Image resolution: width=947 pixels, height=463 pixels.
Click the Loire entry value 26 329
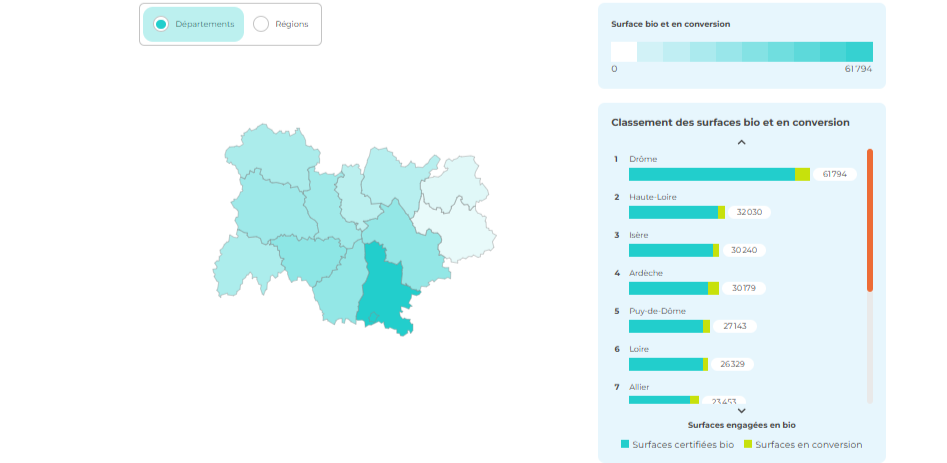[x=732, y=365]
